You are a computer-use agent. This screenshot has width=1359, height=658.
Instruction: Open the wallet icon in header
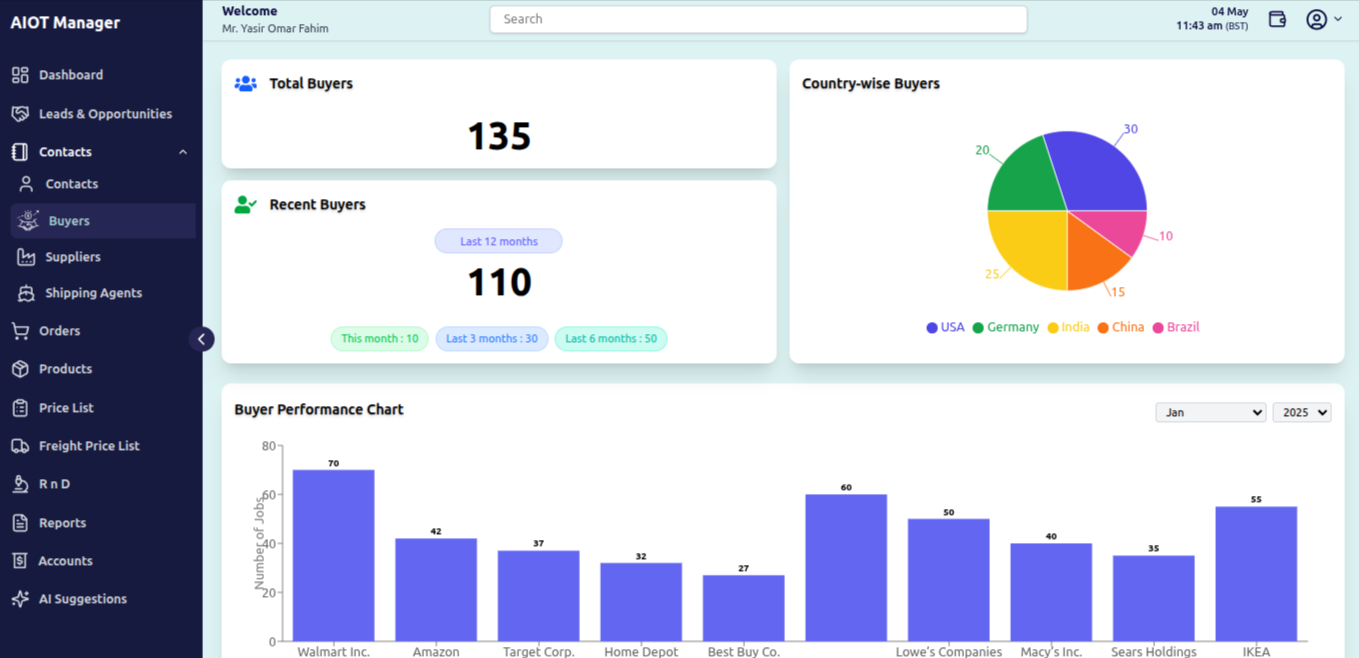click(x=1277, y=19)
